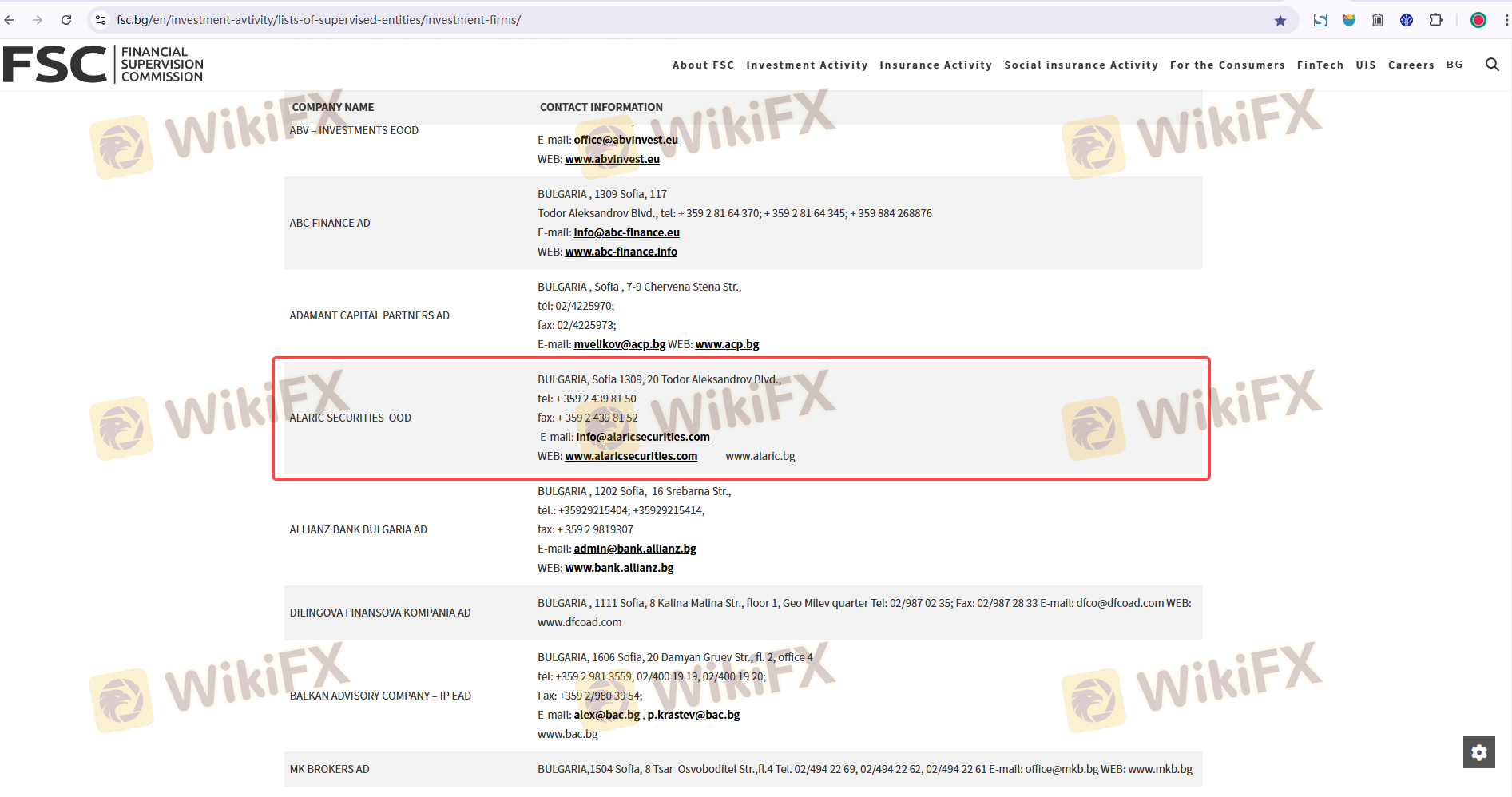Open the Insurance Activity menu
This screenshot has width=1512, height=797.
pos(935,65)
